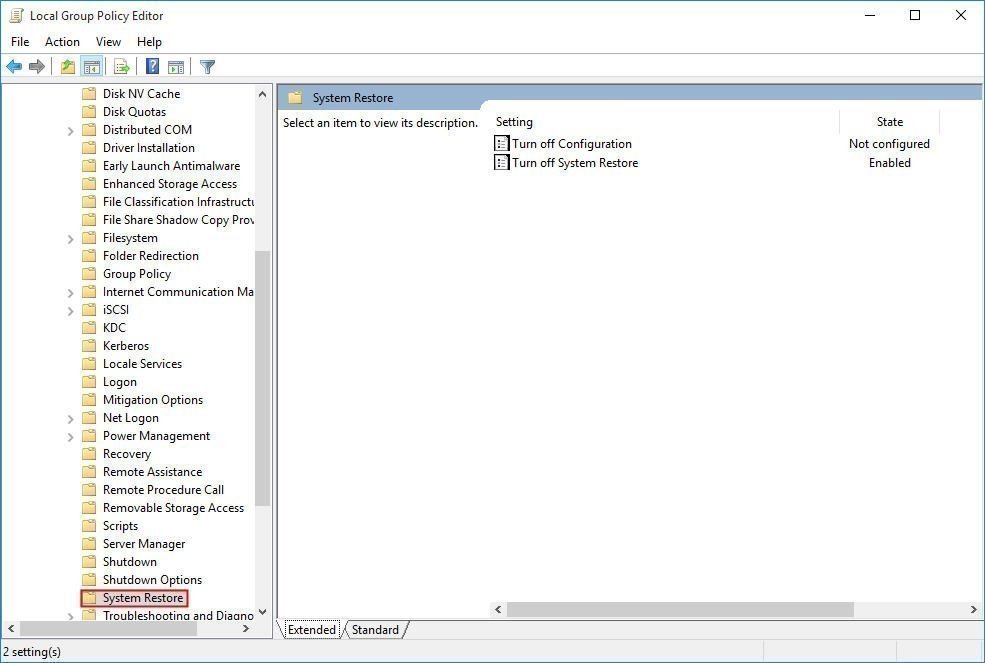
Task: Select the Driver Installation folder
Action: click(149, 148)
